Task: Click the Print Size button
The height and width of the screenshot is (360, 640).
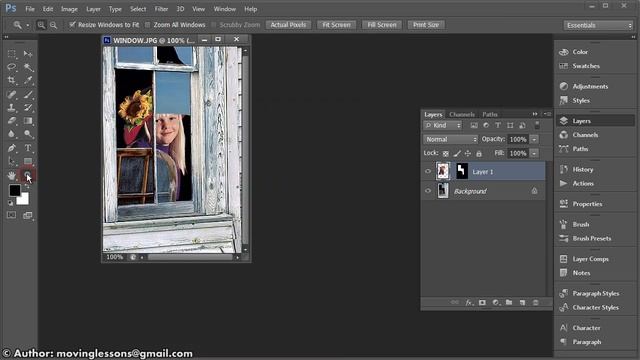Action: point(426,25)
